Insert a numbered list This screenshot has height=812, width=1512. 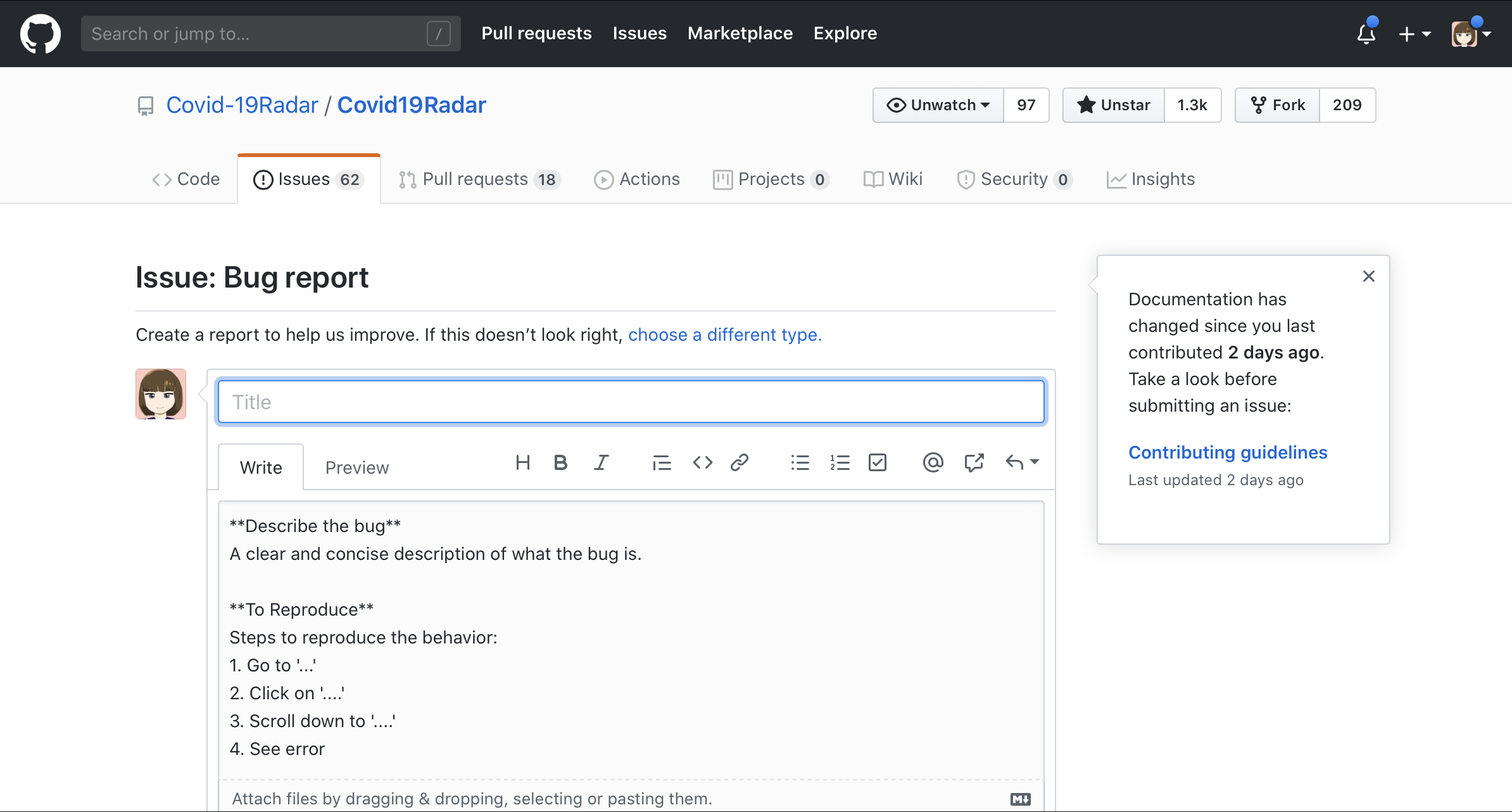(840, 463)
